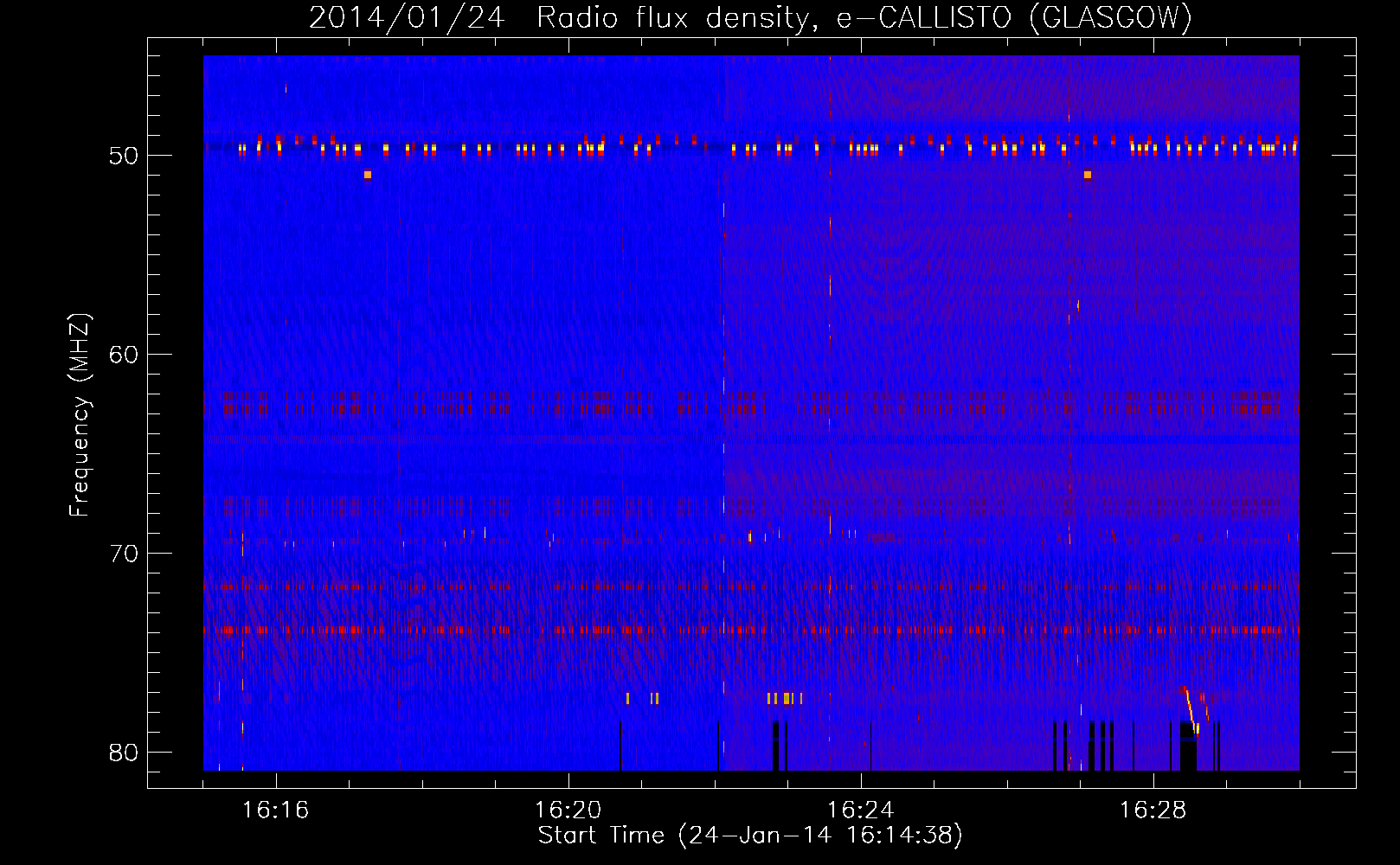Click the plot title 'Radio flux density, e-CALLISTO (GLASGOW)'
This screenshot has width=1400, height=865.
pyautogui.click(x=864, y=17)
